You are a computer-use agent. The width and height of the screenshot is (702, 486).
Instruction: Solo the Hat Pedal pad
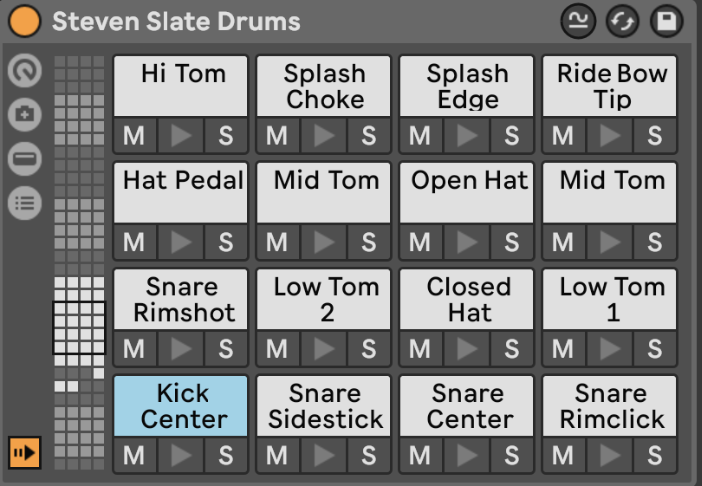point(226,243)
